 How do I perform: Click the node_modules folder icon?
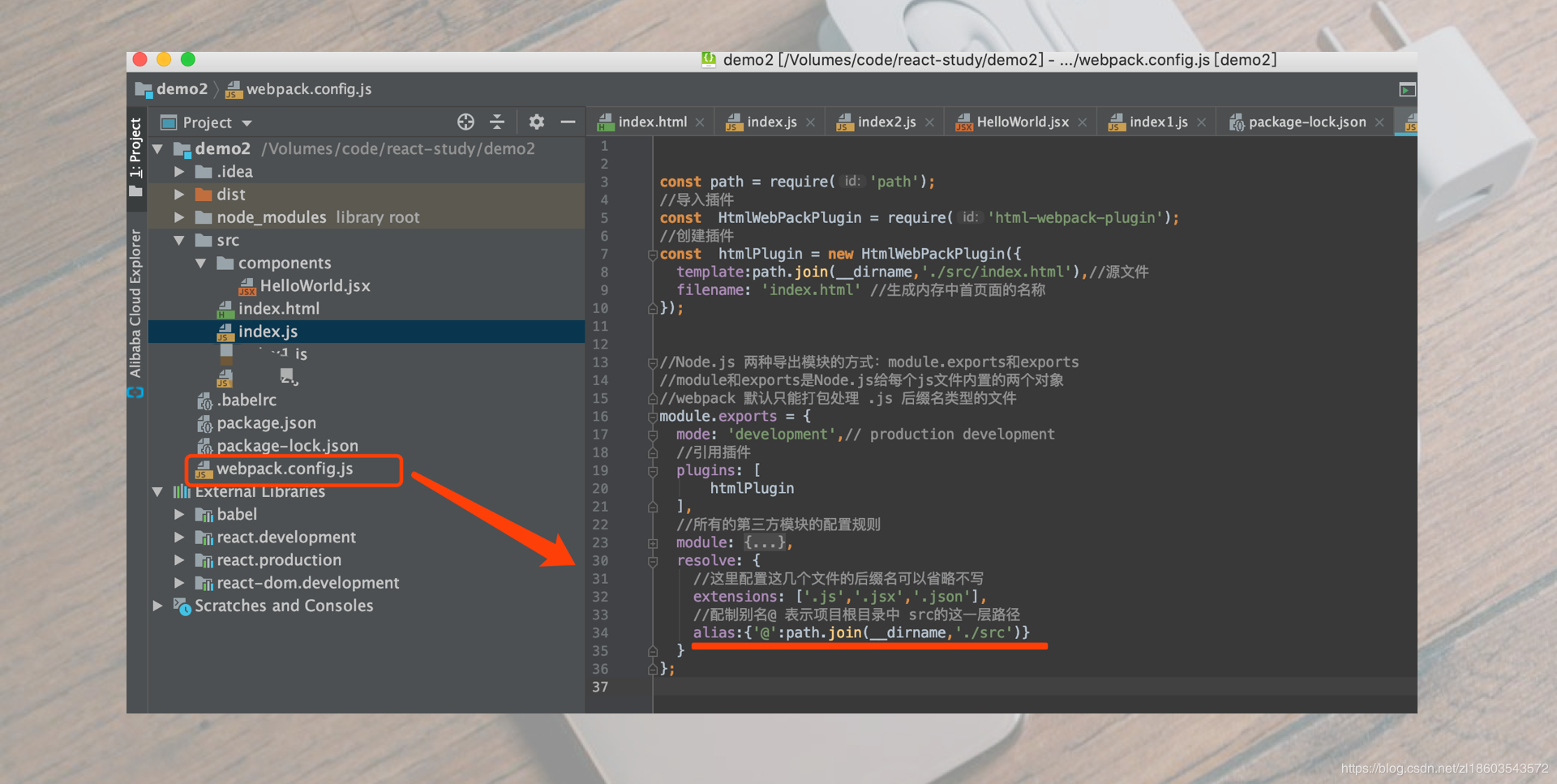[x=204, y=217]
